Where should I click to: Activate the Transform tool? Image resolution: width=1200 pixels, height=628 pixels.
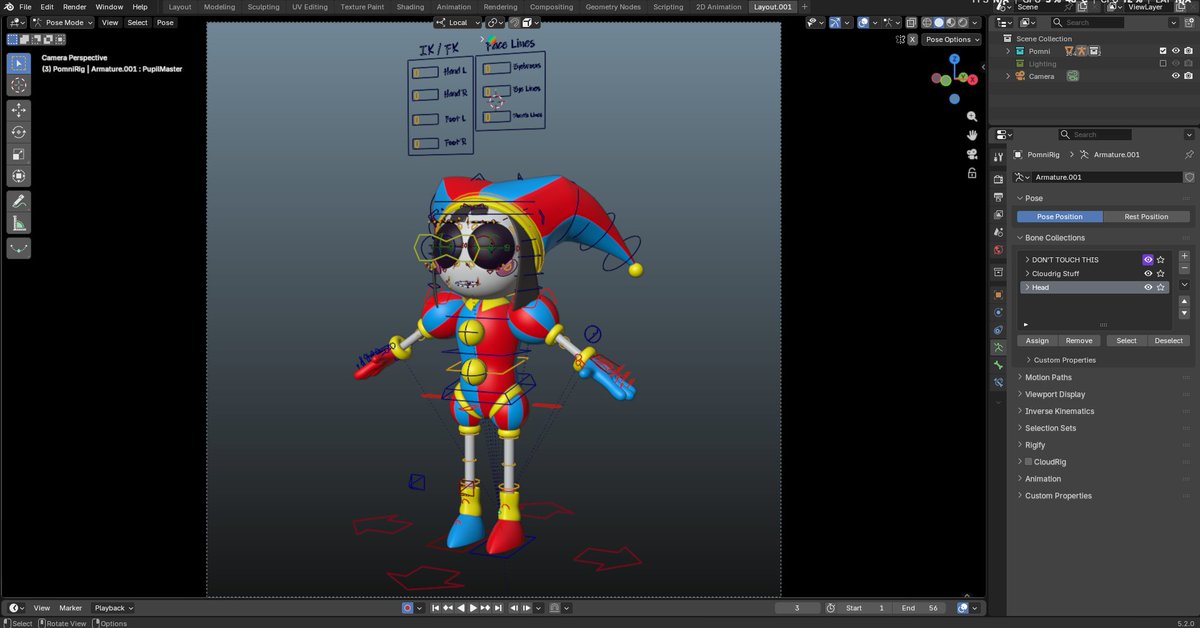[x=19, y=176]
